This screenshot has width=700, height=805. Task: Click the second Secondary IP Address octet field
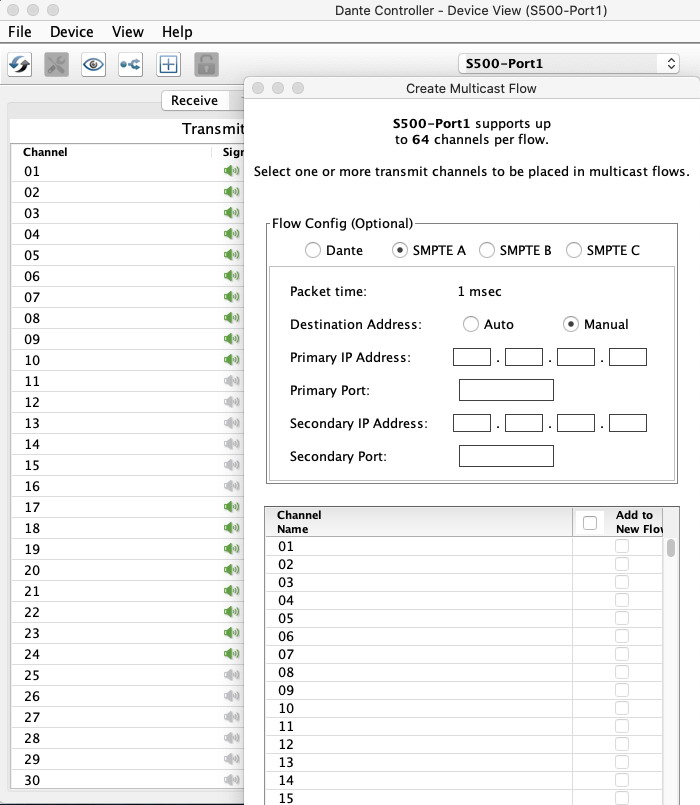[x=523, y=423]
